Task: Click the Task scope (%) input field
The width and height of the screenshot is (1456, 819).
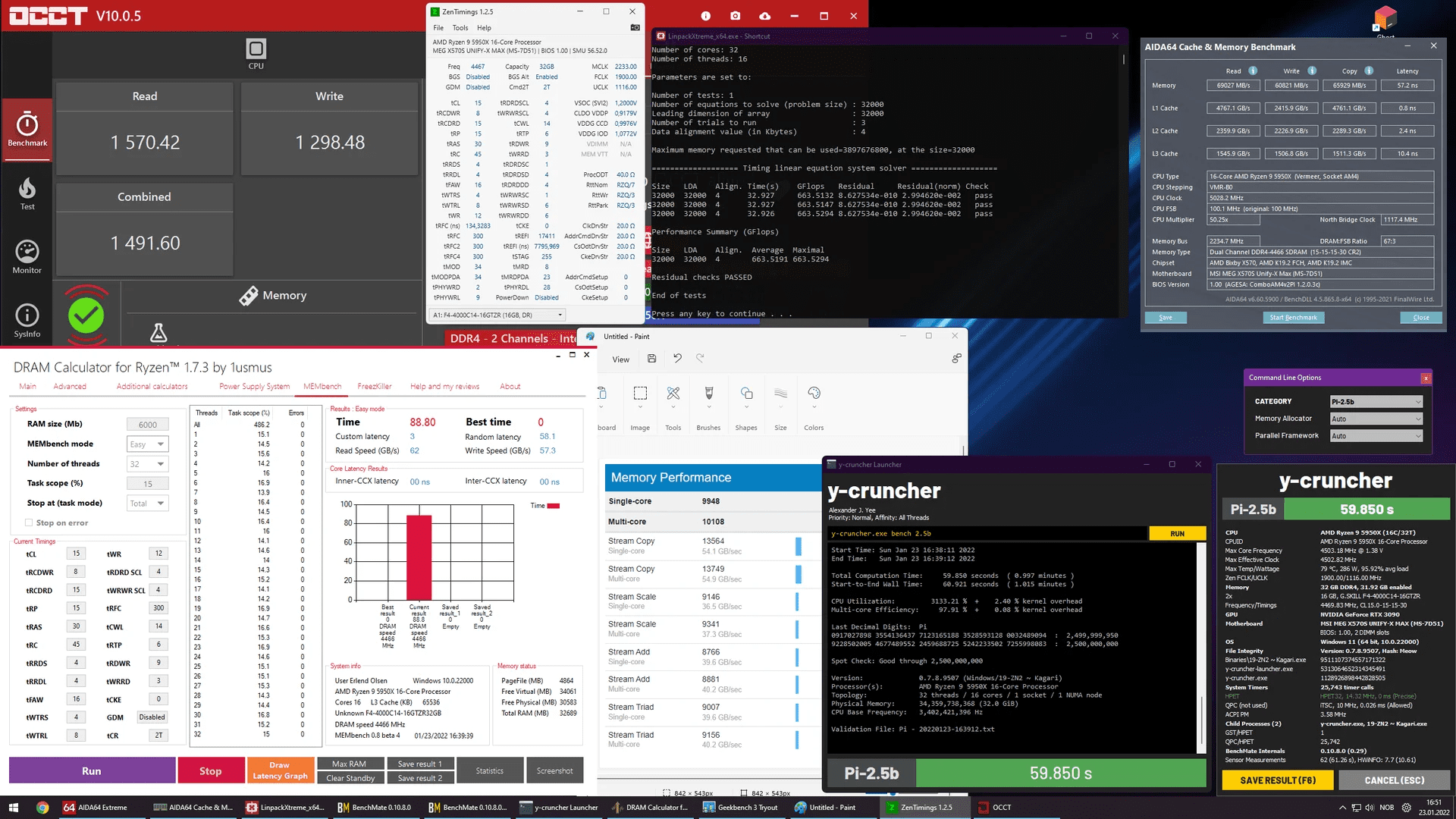Action: [x=148, y=484]
